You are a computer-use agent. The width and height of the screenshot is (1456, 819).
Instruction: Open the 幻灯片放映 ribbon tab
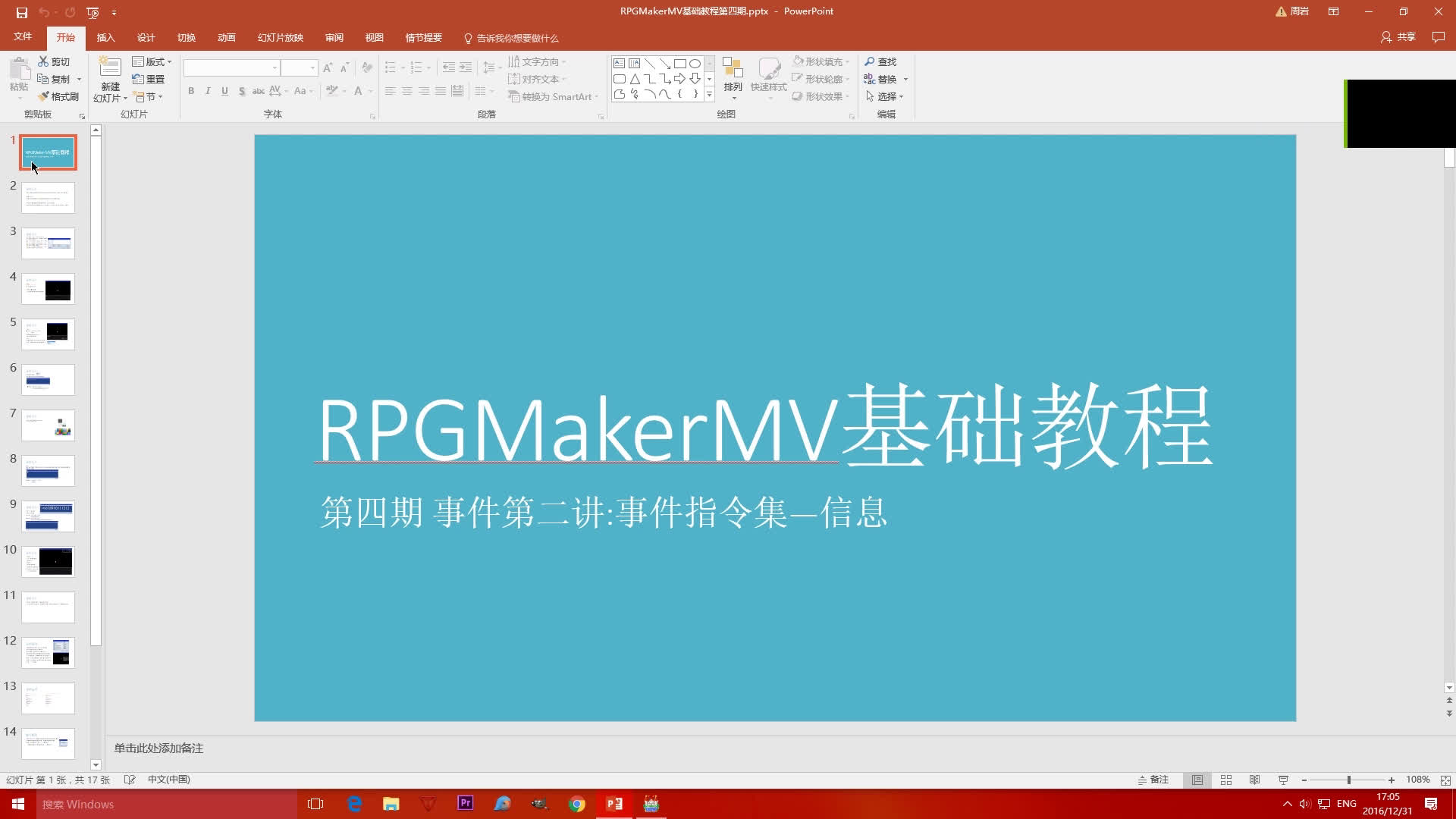[279, 37]
